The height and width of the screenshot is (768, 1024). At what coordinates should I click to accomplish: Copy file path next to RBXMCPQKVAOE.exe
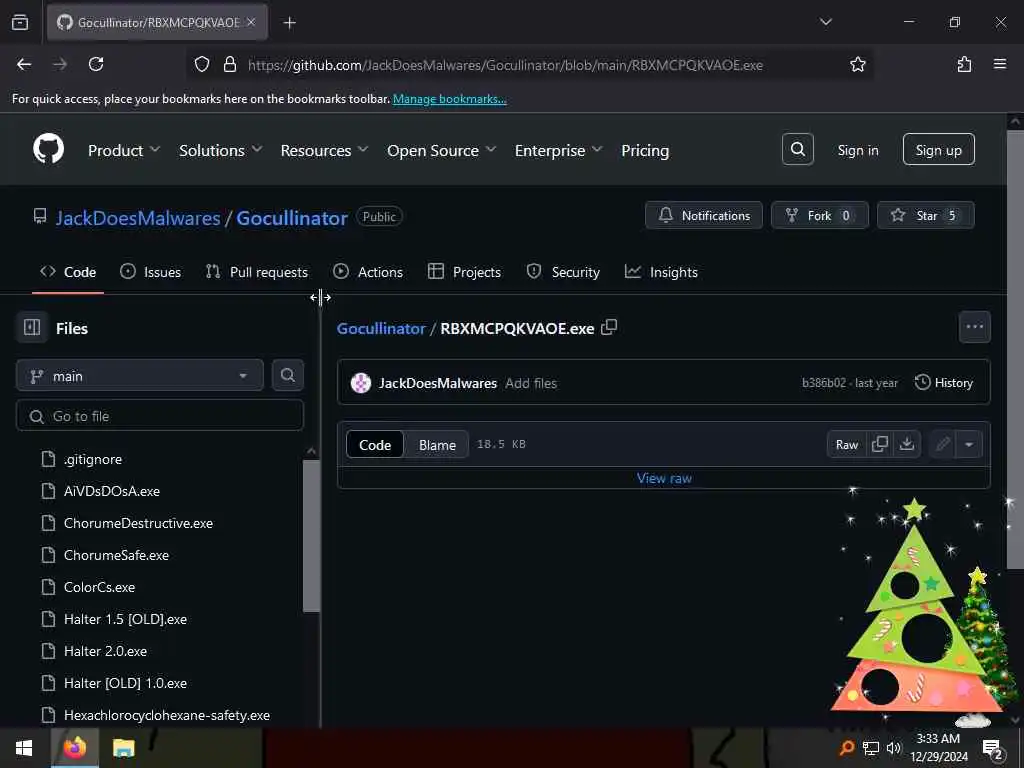coord(609,328)
